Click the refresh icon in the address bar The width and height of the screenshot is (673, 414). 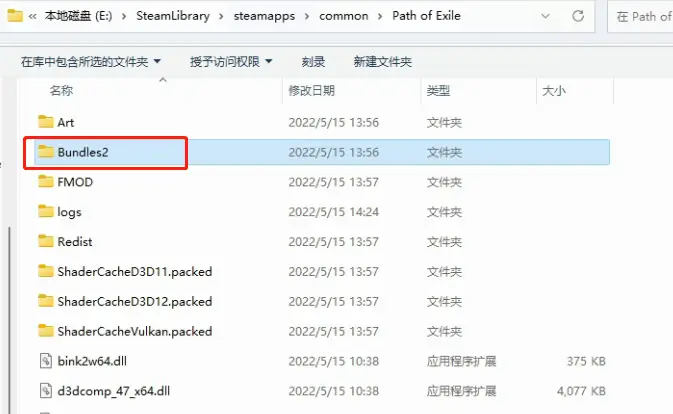point(578,16)
